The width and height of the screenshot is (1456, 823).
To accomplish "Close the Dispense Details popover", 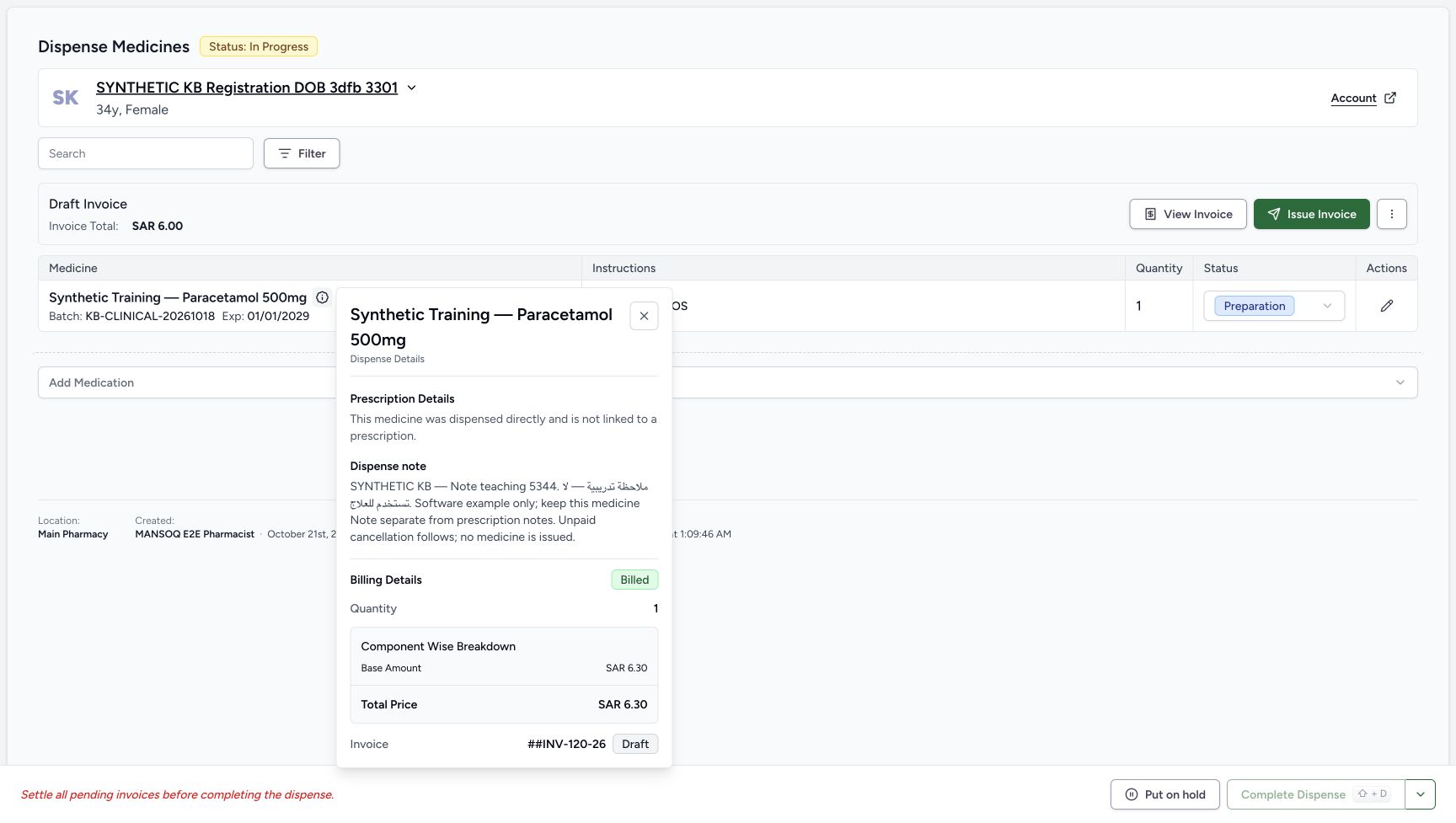I will pos(644,316).
